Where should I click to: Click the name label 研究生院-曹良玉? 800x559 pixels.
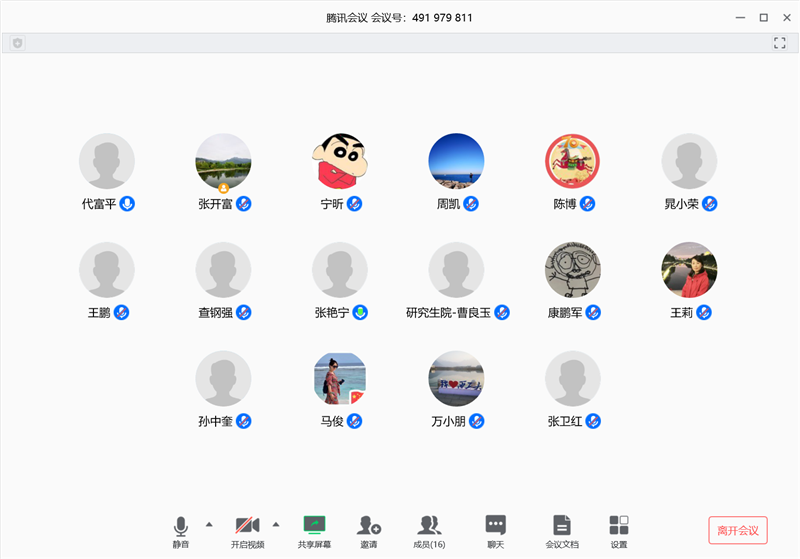(448, 313)
